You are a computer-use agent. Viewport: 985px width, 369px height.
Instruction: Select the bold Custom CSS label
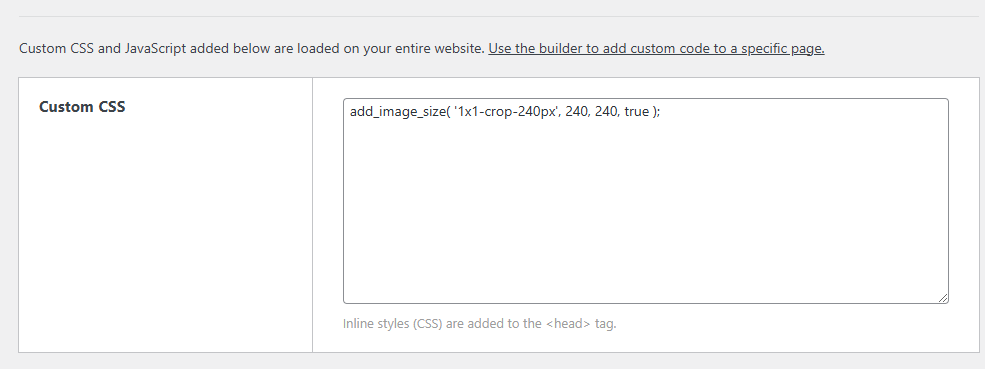point(82,107)
